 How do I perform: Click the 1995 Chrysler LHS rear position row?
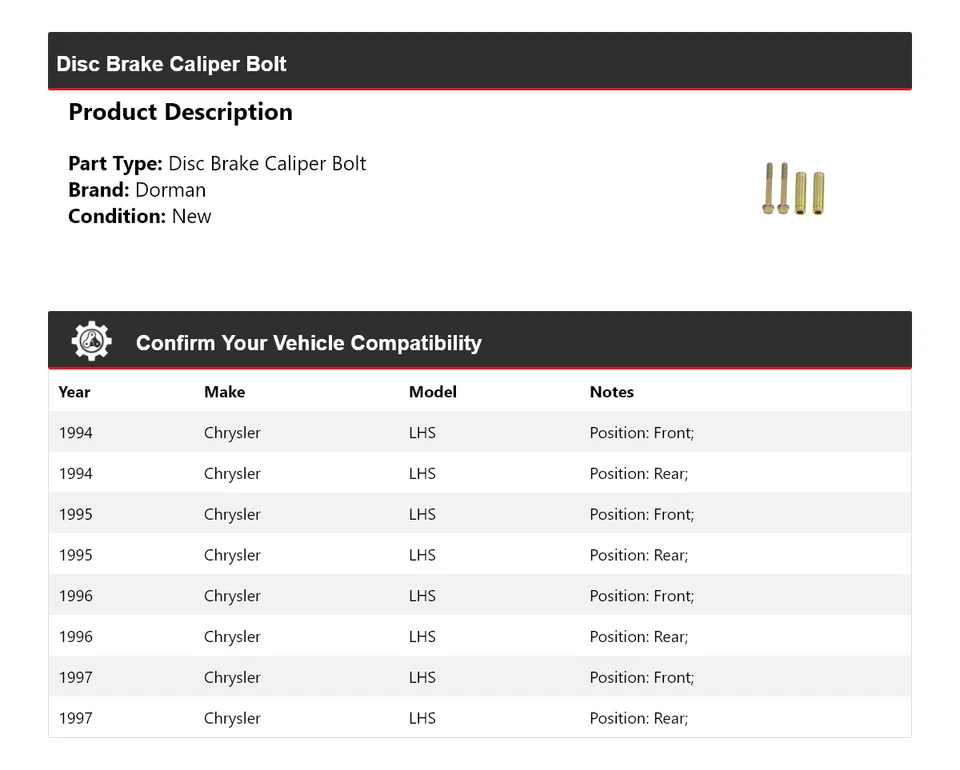[479, 555]
